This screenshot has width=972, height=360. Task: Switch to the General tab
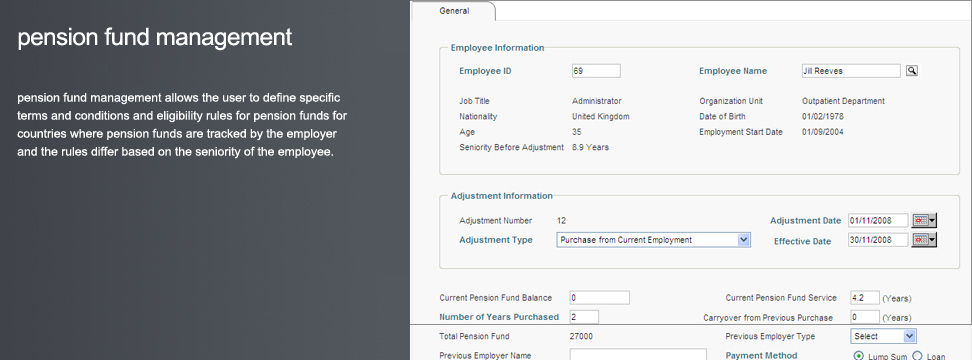(454, 11)
